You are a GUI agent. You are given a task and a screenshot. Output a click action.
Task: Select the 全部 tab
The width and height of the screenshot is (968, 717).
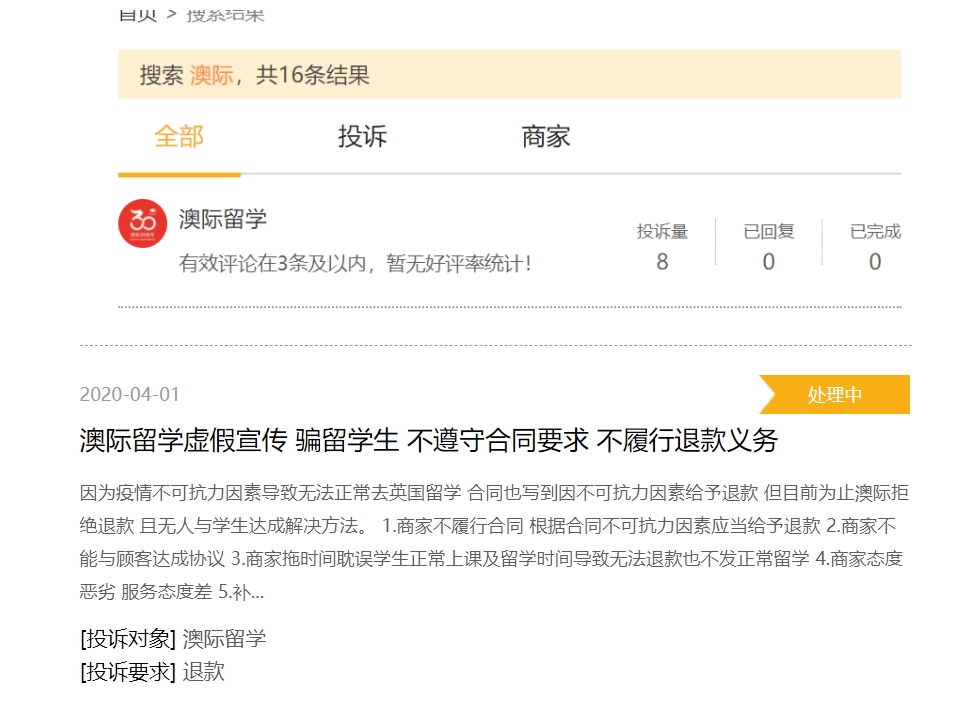179,136
